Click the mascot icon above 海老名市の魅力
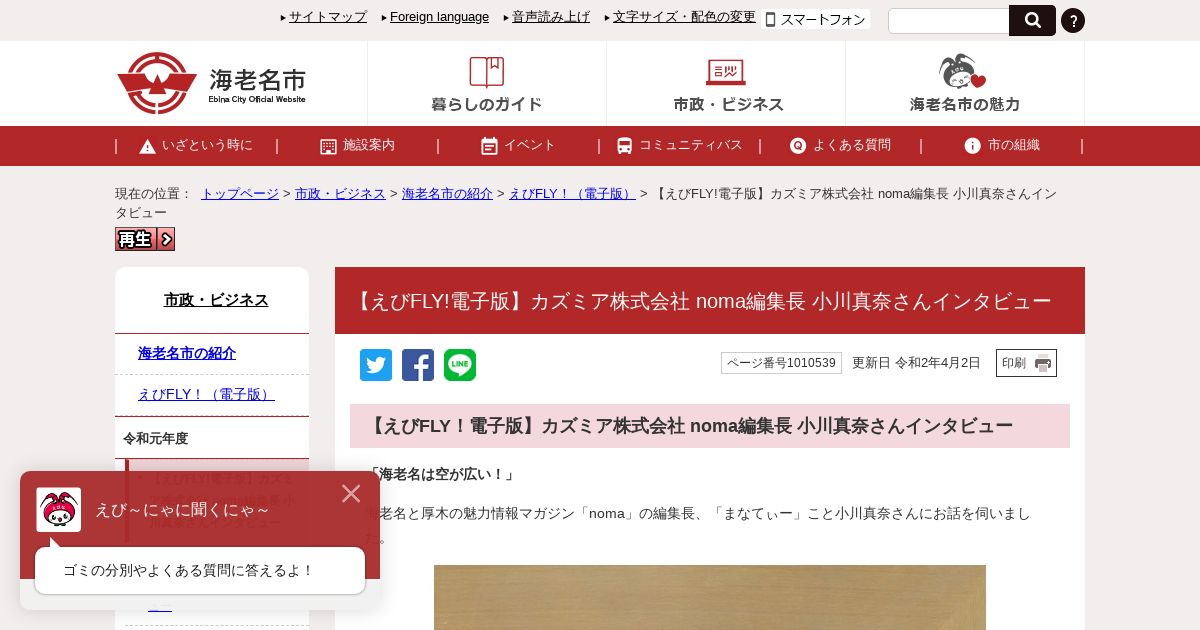The width and height of the screenshot is (1200, 630). (x=962, y=72)
